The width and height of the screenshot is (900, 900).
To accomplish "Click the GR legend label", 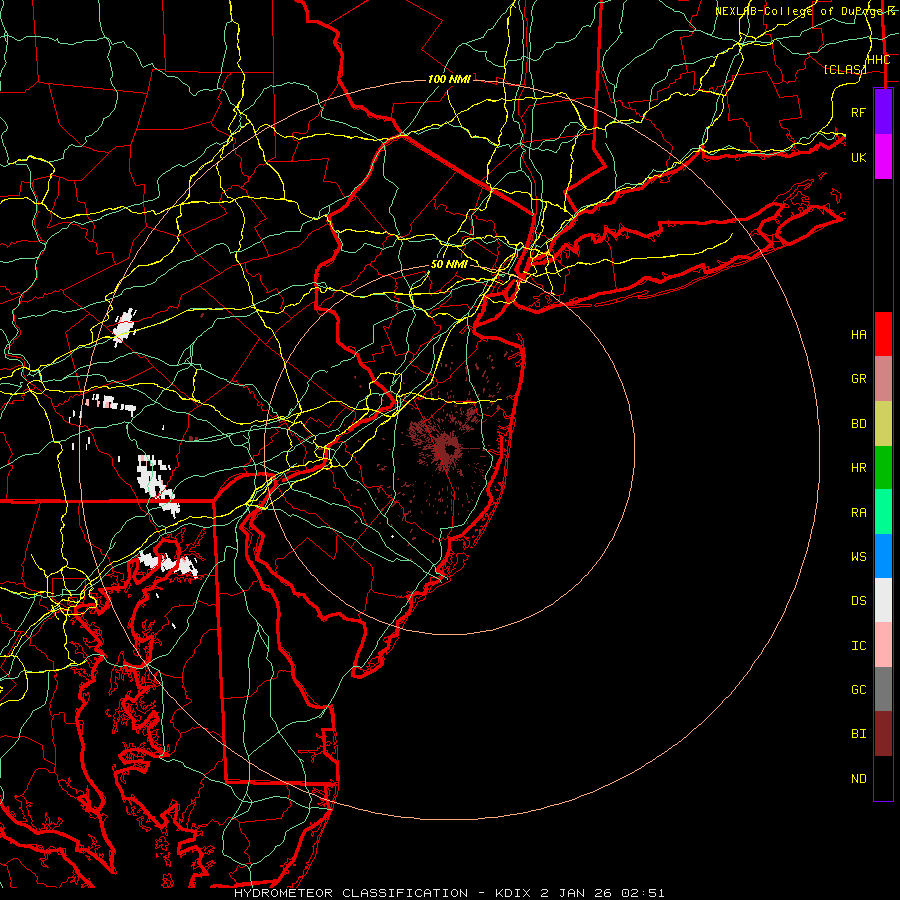I will coord(858,379).
